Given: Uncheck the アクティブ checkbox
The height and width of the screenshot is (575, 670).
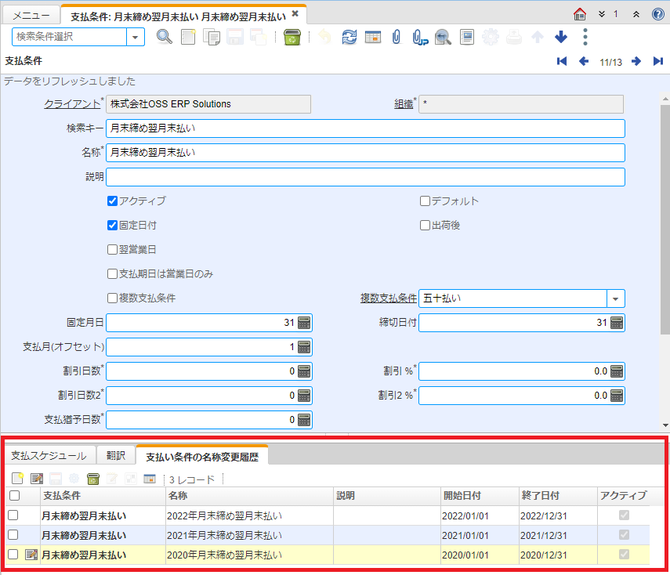Looking at the screenshot, I should pos(112,201).
